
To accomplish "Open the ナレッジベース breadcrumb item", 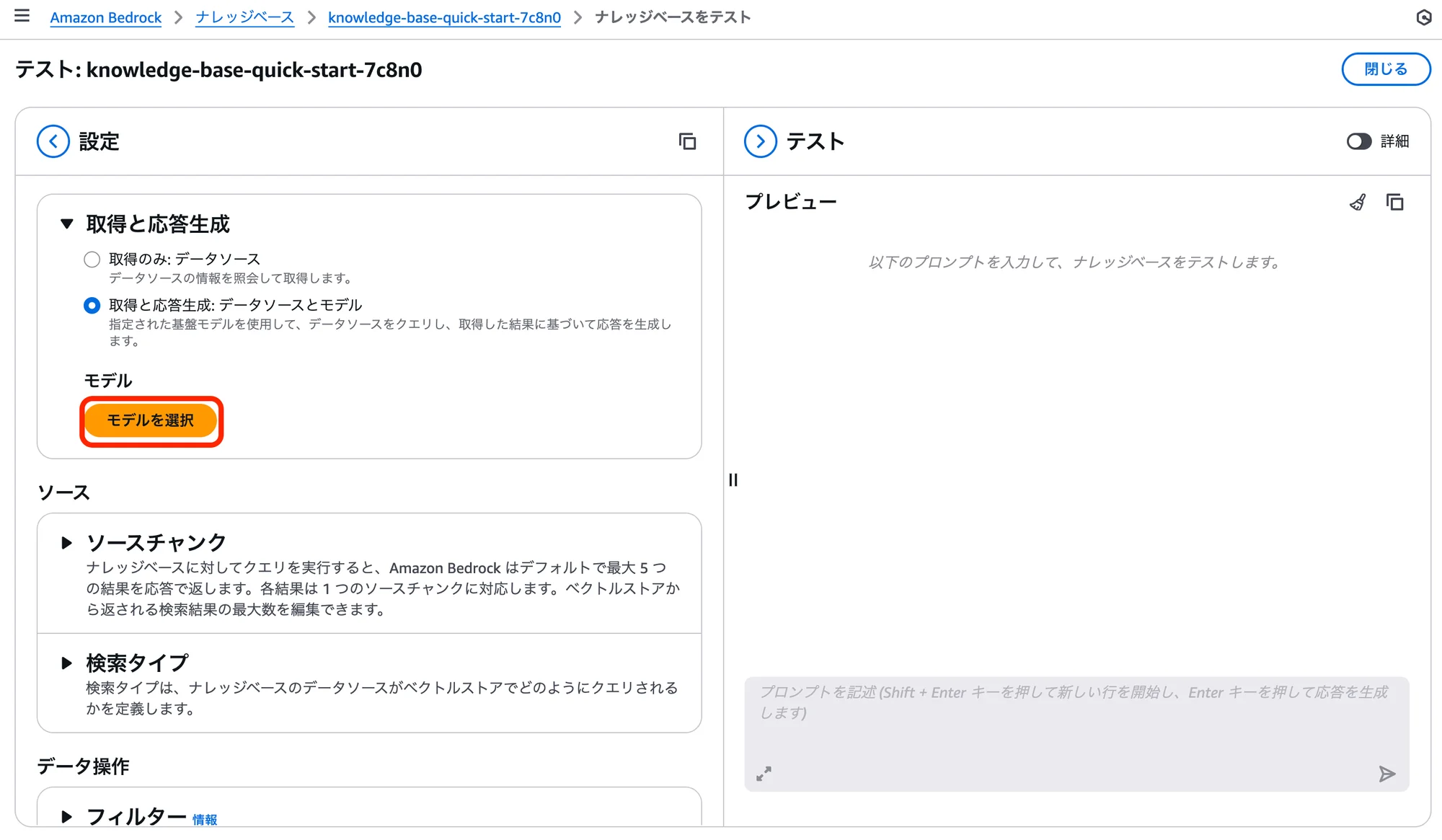I will 244,17.
